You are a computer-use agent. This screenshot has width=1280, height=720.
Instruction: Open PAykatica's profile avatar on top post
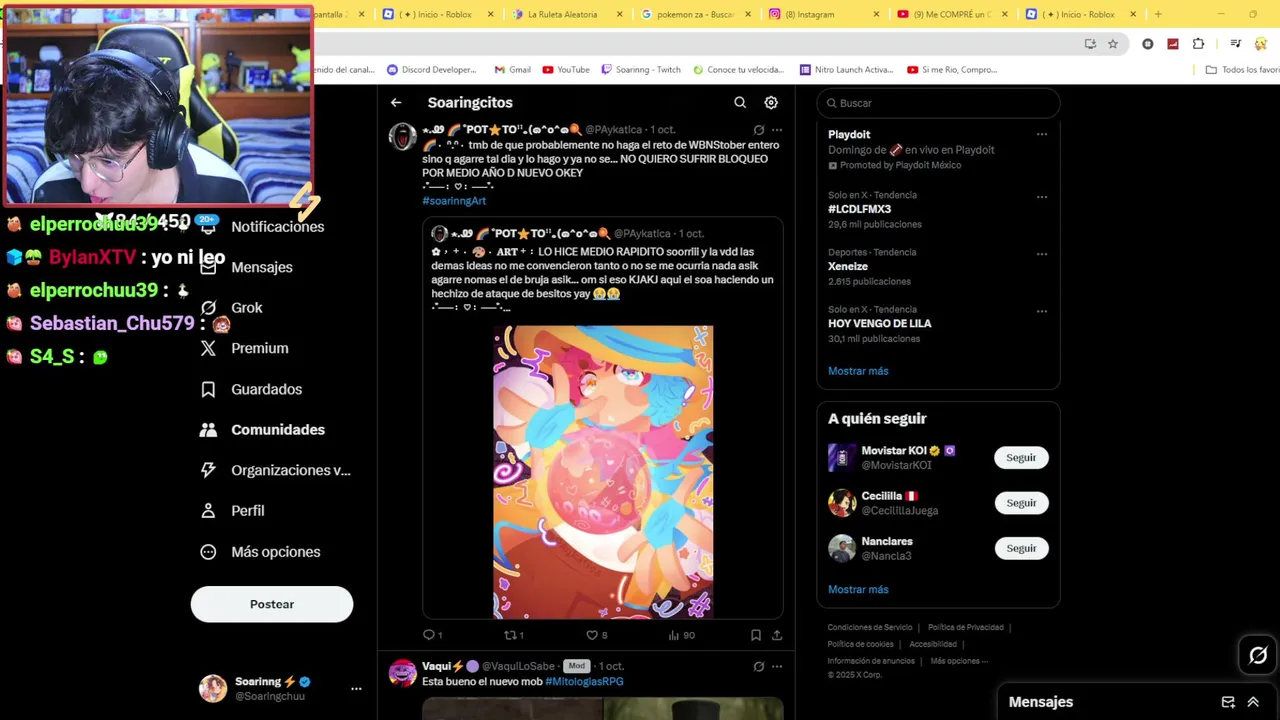coord(402,137)
